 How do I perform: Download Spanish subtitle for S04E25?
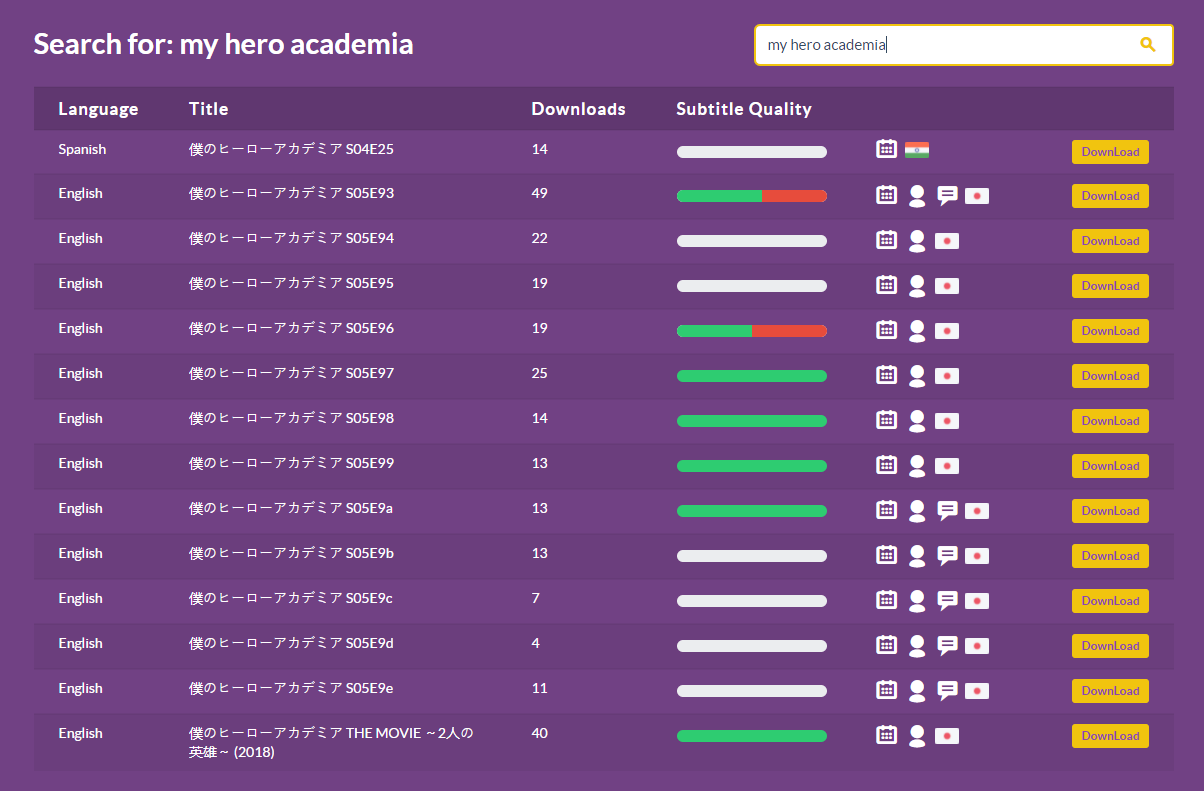1110,152
